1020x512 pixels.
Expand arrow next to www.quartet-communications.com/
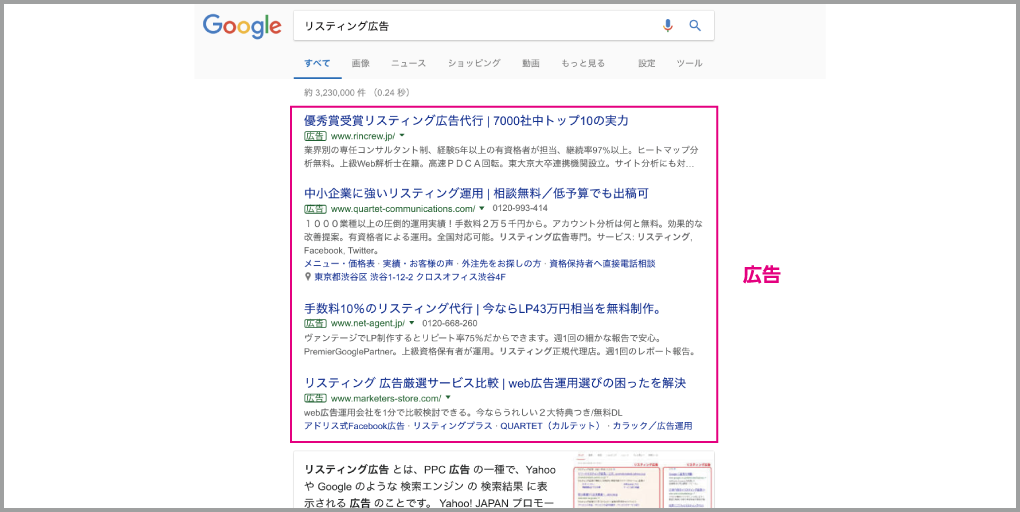482,209
